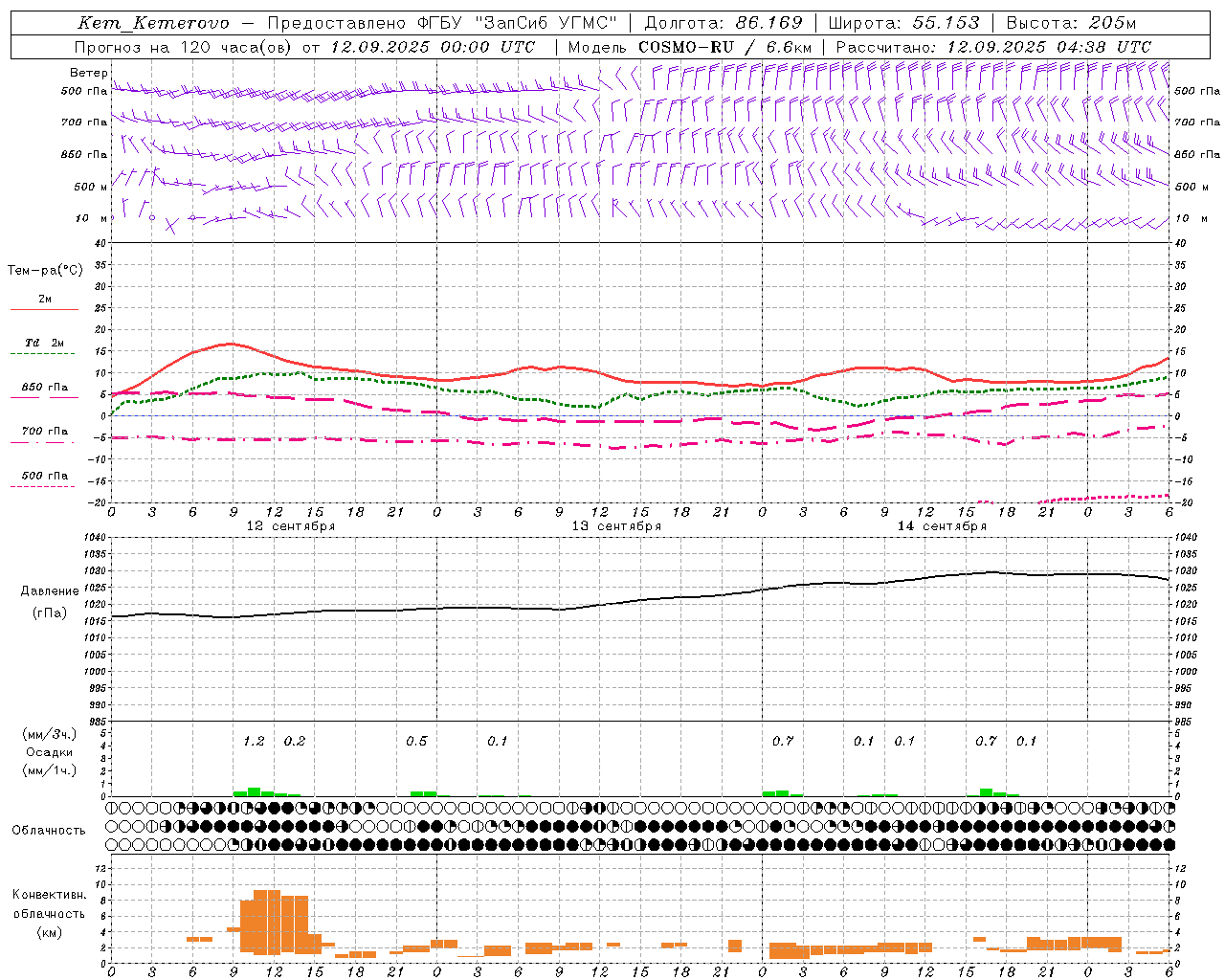Click the Kem_Kemerovo station title
Screen dimensions: 1225x980
coord(153,23)
